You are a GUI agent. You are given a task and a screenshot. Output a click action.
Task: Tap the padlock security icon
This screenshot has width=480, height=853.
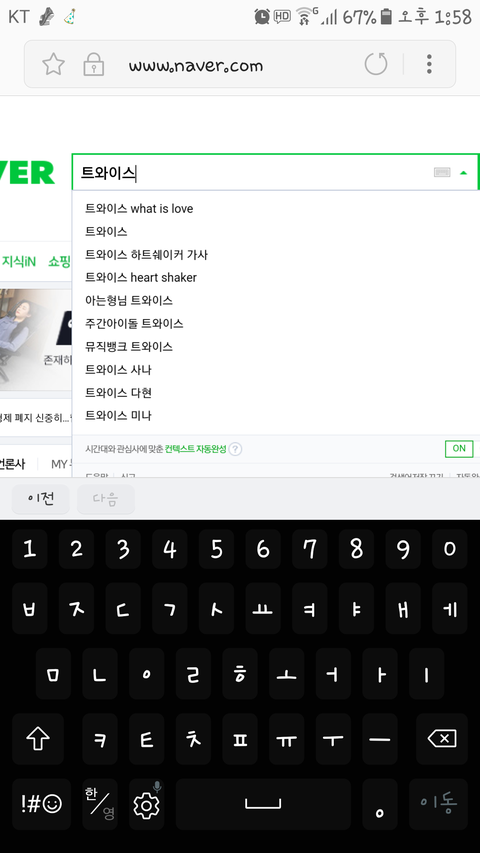pos(94,64)
